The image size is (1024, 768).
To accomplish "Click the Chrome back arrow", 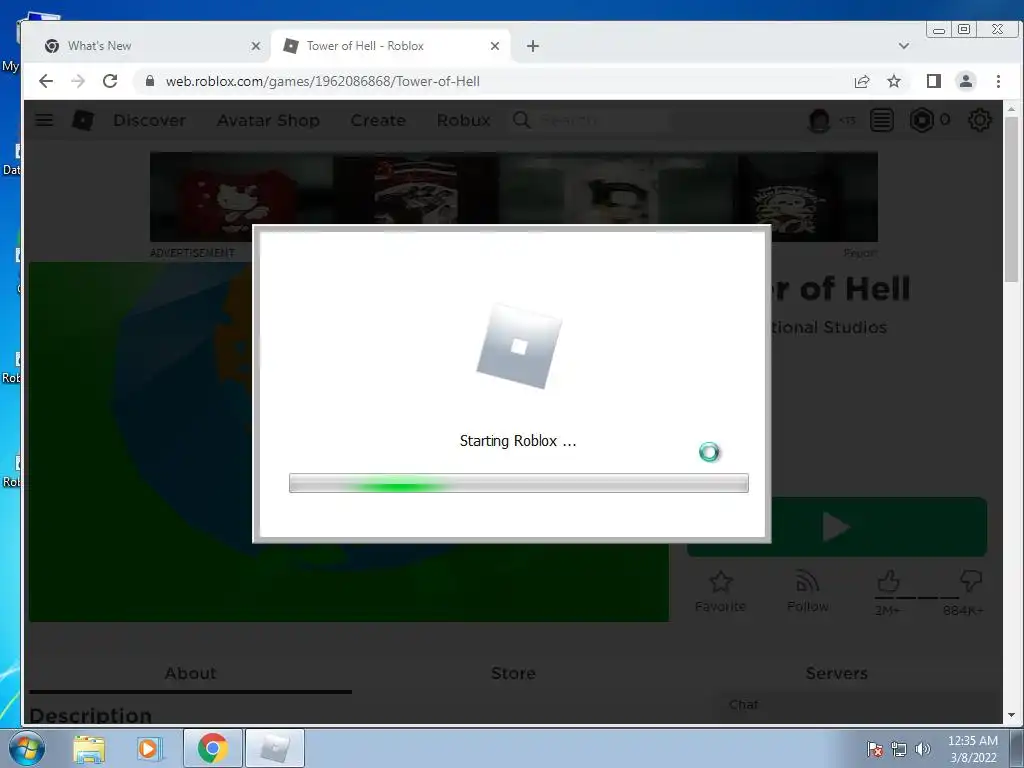I will (46, 81).
